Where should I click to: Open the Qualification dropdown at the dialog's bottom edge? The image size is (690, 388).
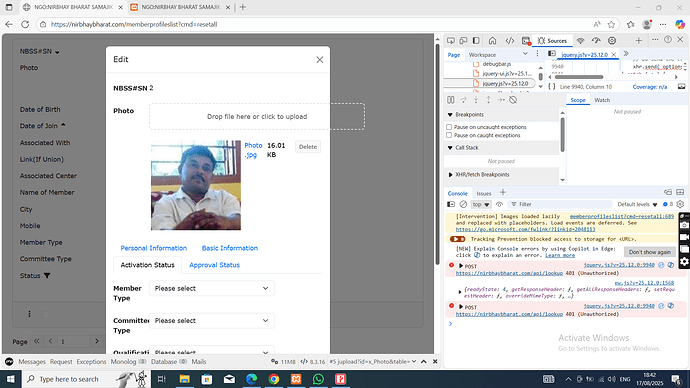point(212,351)
